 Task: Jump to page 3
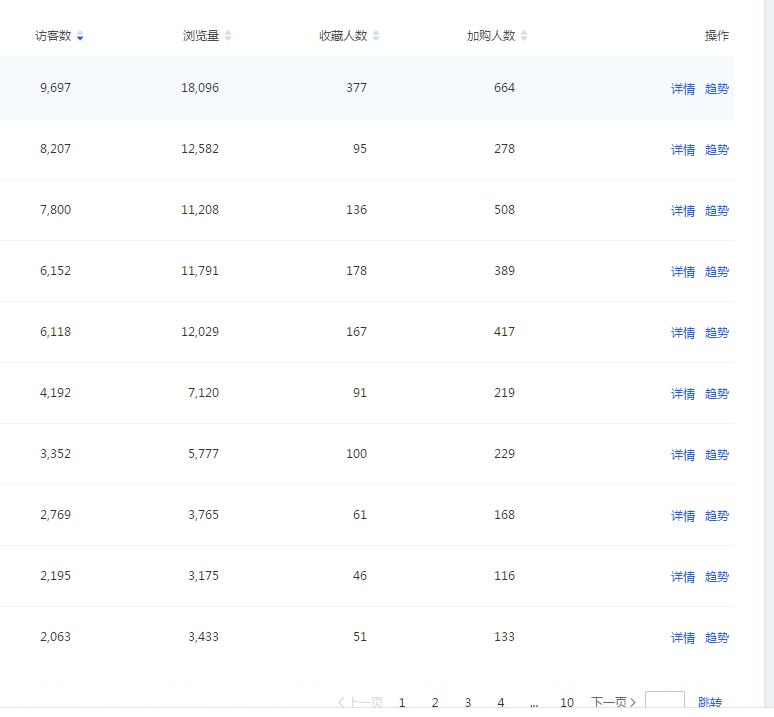coord(468,703)
